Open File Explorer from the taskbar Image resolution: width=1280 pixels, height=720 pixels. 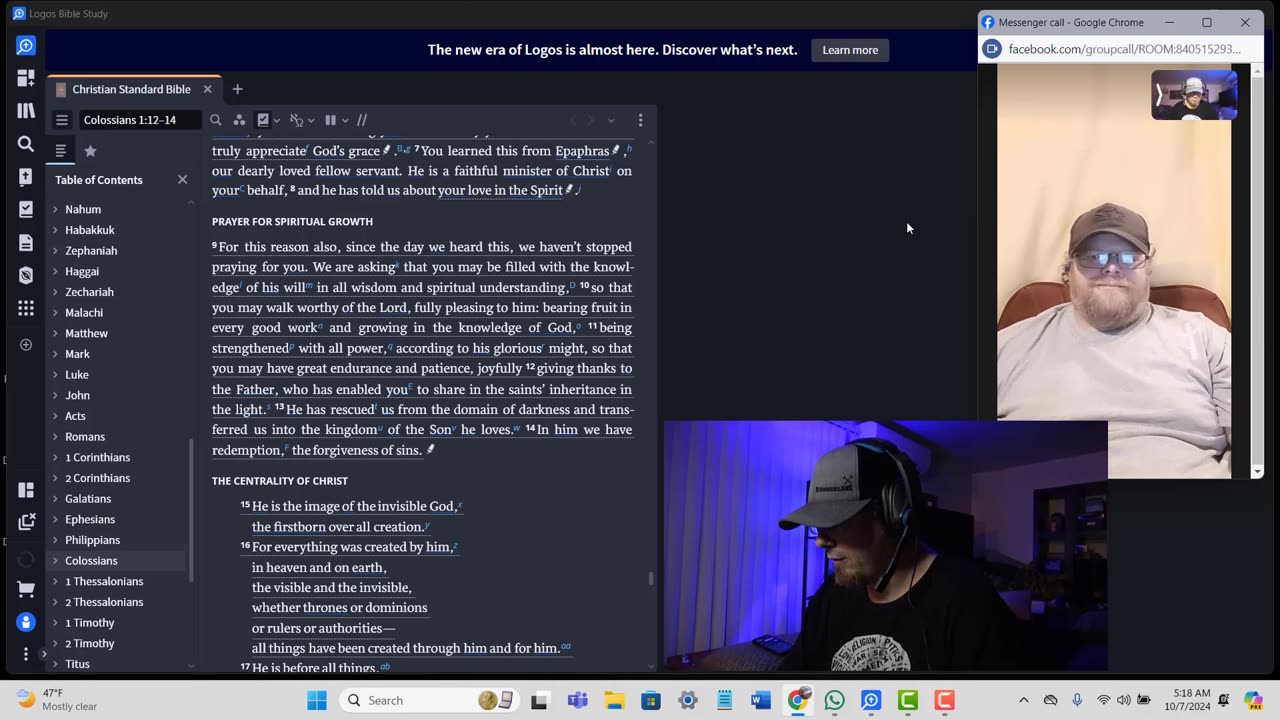coord(613,700)
